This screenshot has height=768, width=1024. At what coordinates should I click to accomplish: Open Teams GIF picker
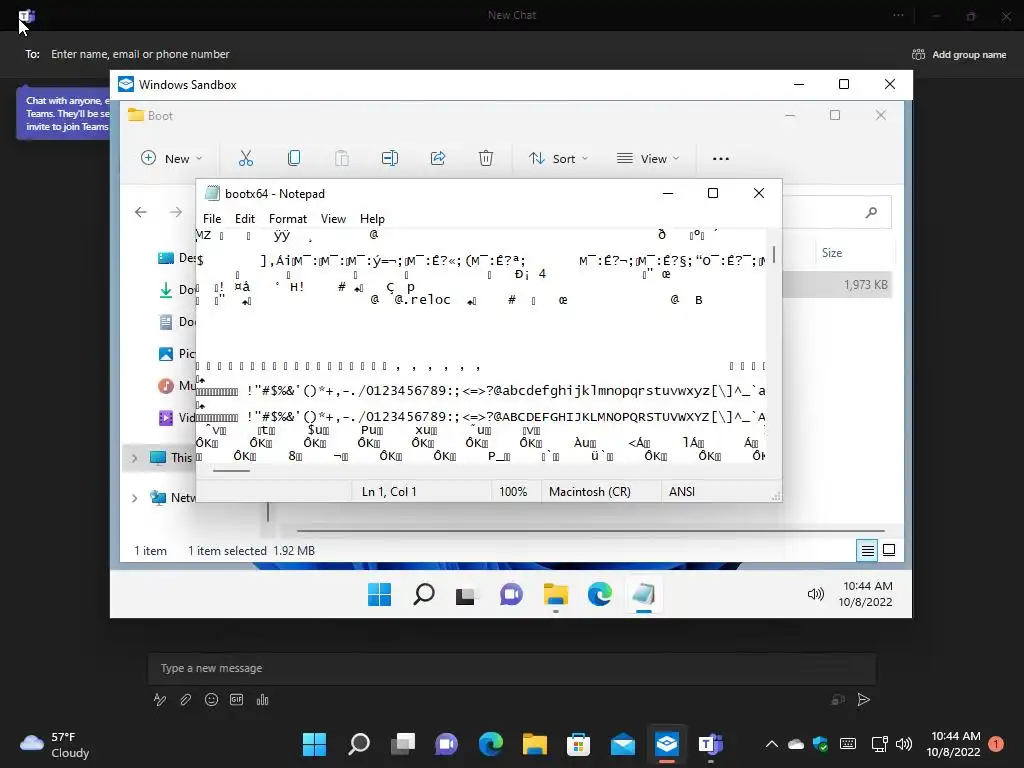tap(236, 699)
